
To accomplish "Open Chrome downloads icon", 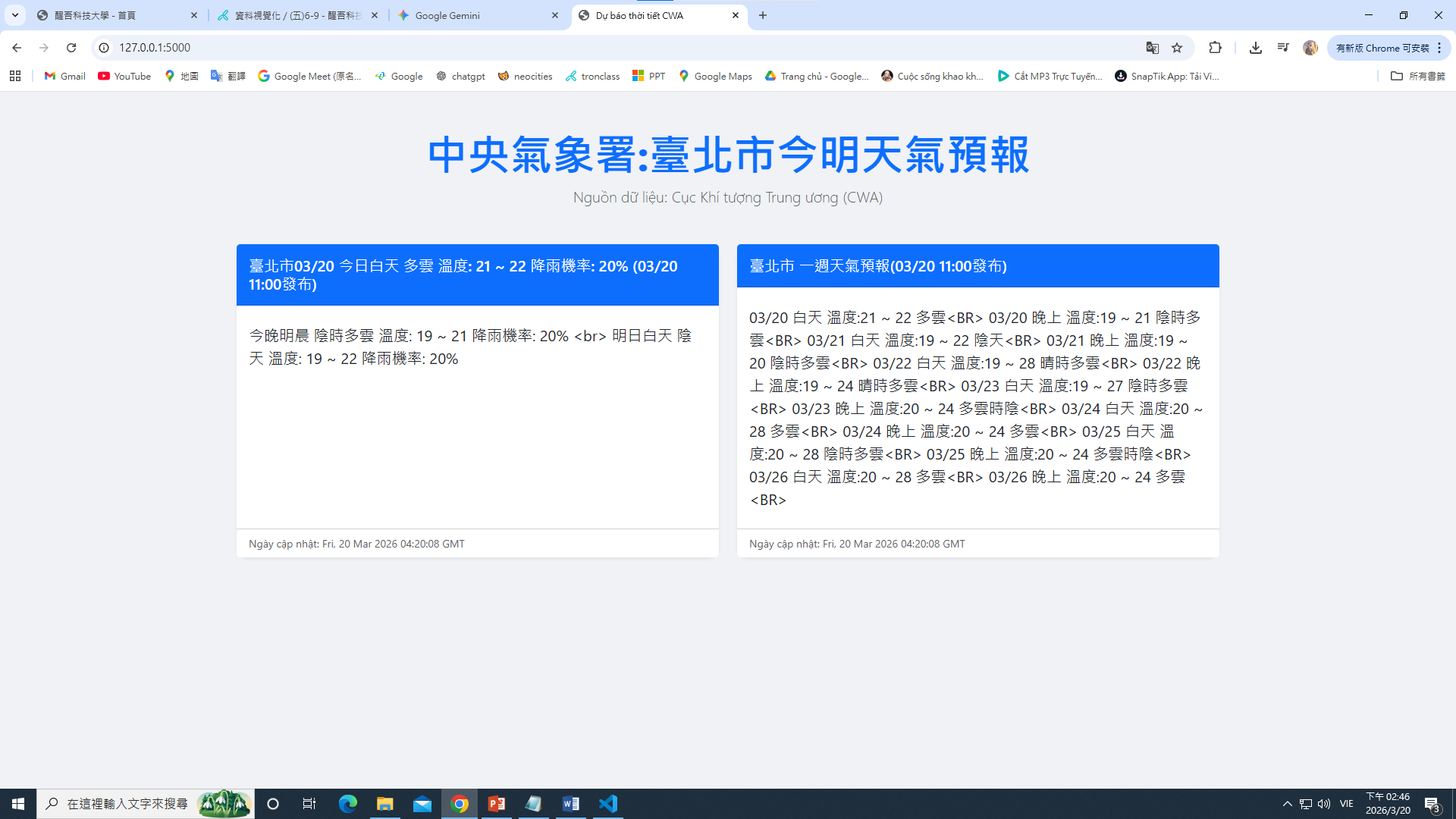I will coord(1256,48).
